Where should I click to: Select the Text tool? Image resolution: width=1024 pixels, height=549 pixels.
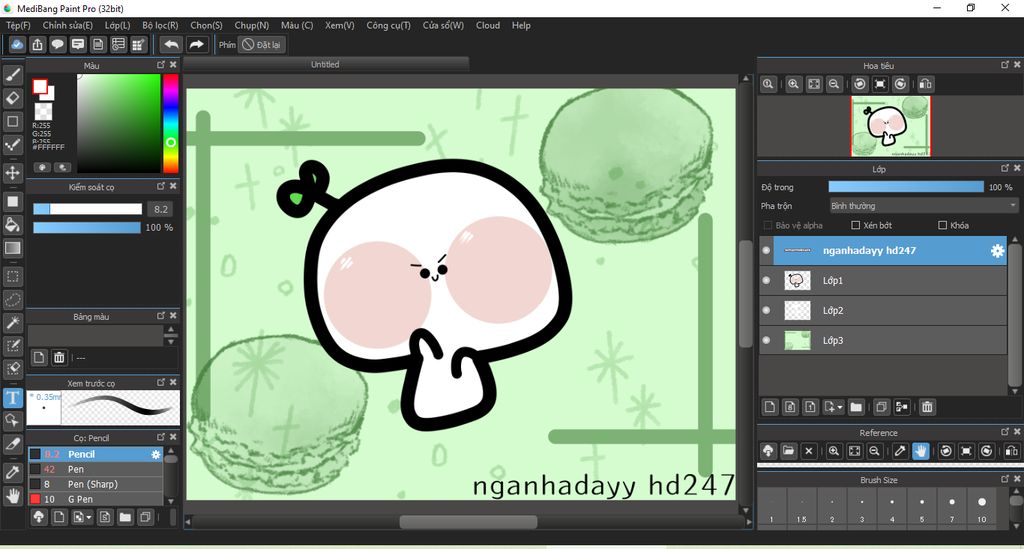[12, 398]
